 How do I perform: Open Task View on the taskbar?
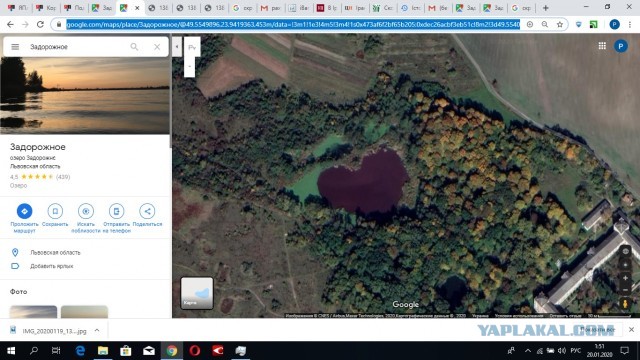click(x=56, y=351)
